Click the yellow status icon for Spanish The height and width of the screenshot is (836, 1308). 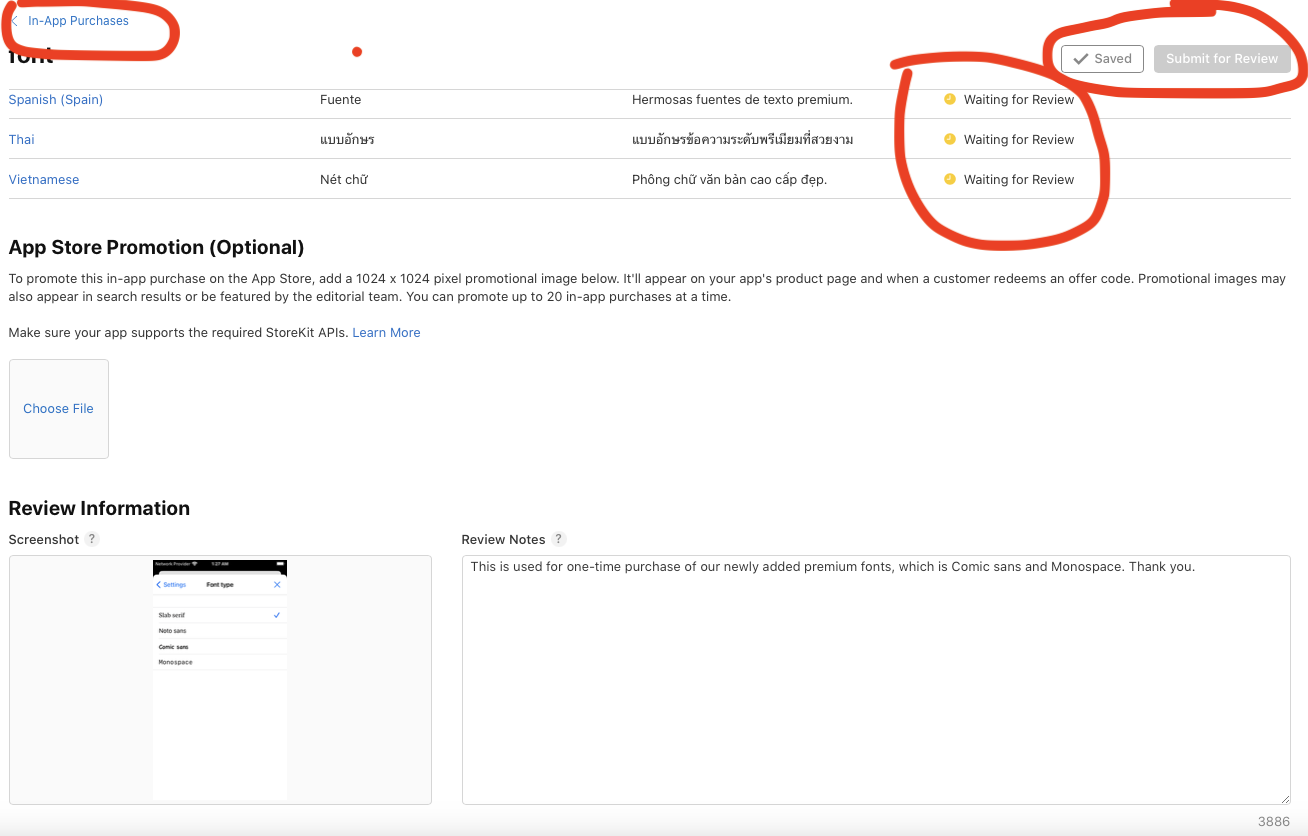point(950,99)
